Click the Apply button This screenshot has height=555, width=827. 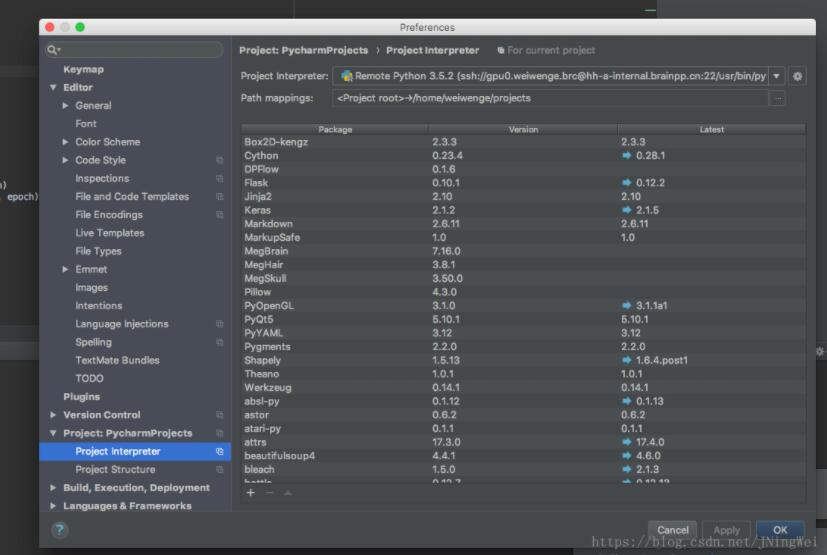pyautogui.click(x=726, y=530)
